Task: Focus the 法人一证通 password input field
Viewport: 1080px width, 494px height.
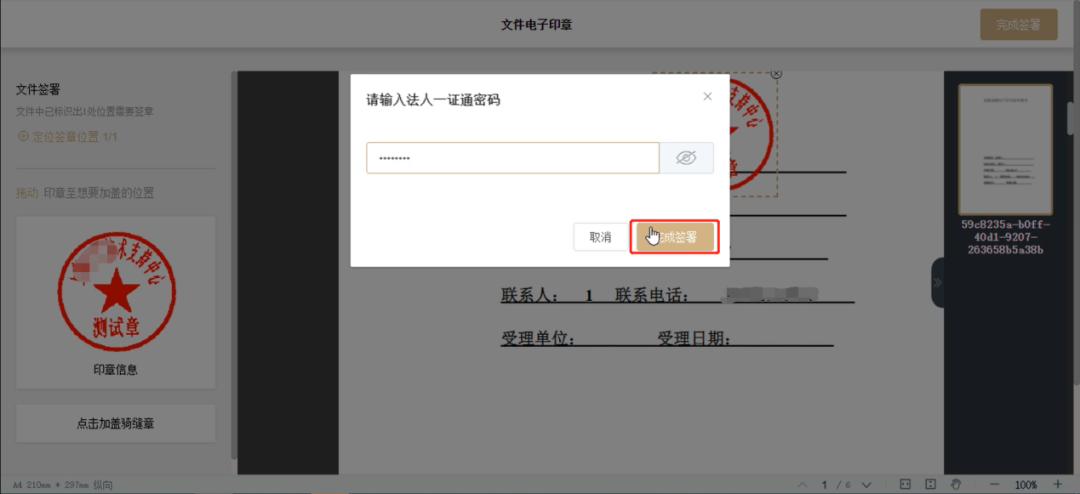Action: (512, 158)
